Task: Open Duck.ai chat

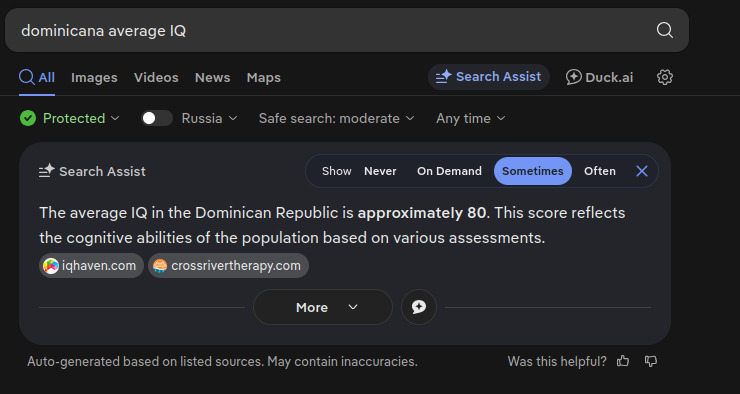Action: [x=599, y=77]
